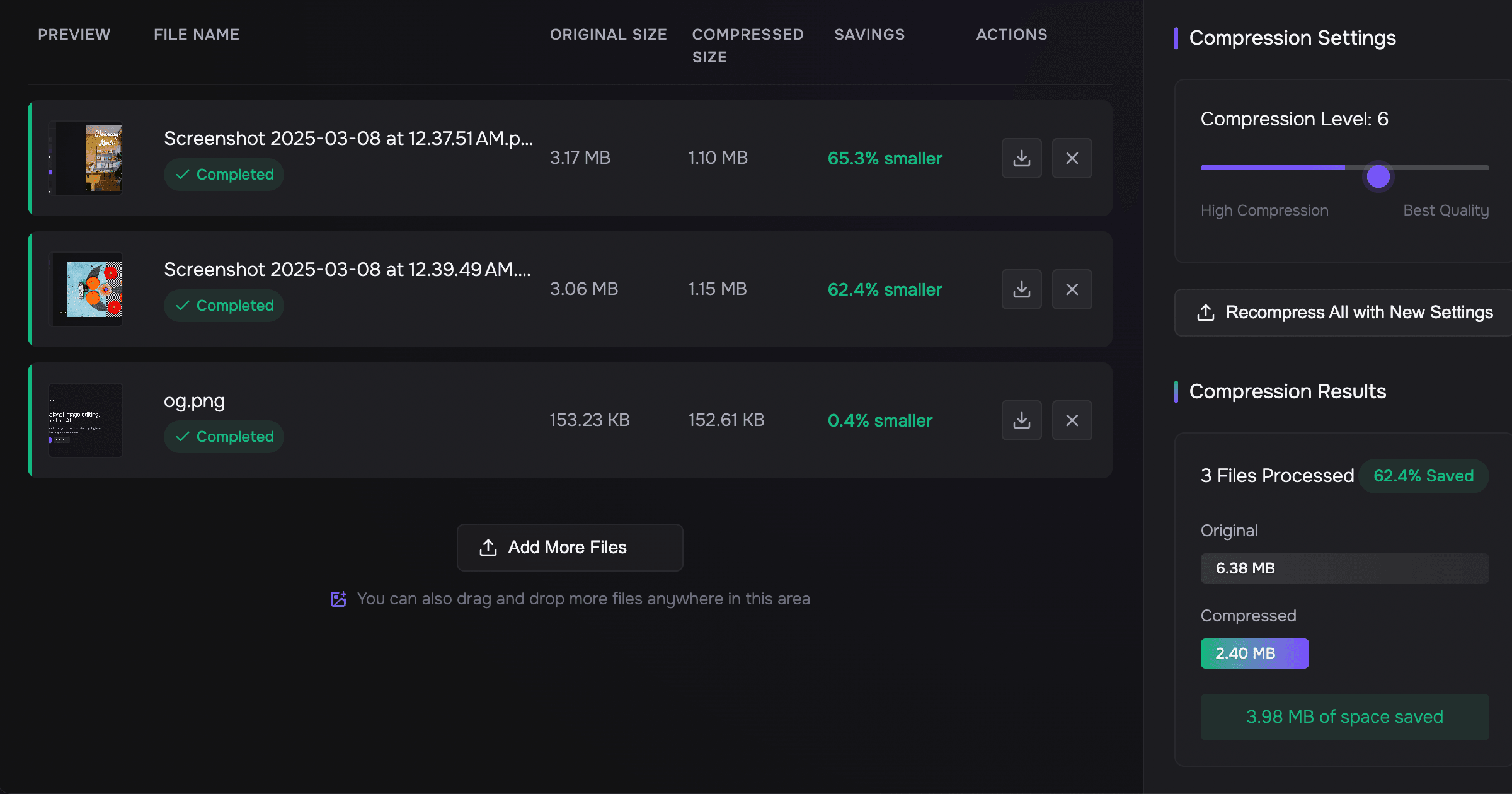Click the 3.98 MB of space saved banner
Image resolution: width=1512 pixels, height=794 pixels.
tap(1344, 716)
